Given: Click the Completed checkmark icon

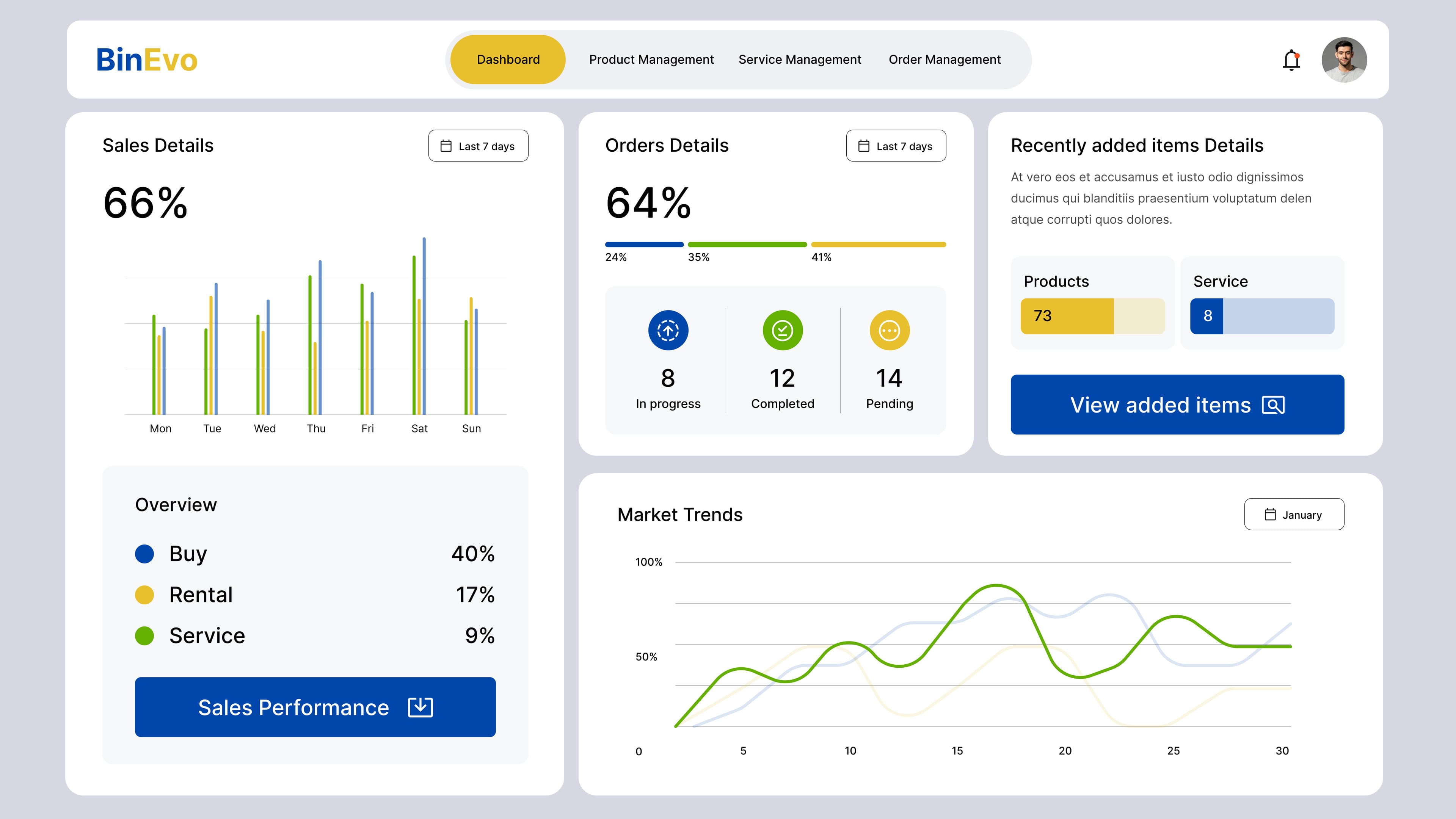Looking at the screenshot, I should point(782,330).
